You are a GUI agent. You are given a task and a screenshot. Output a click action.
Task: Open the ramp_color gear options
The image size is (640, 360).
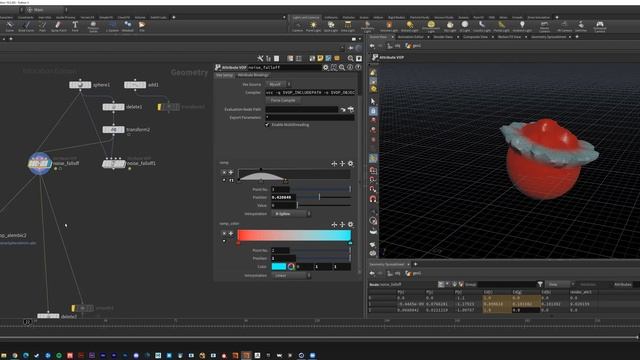pyautogui.click(x=350, y=224)
